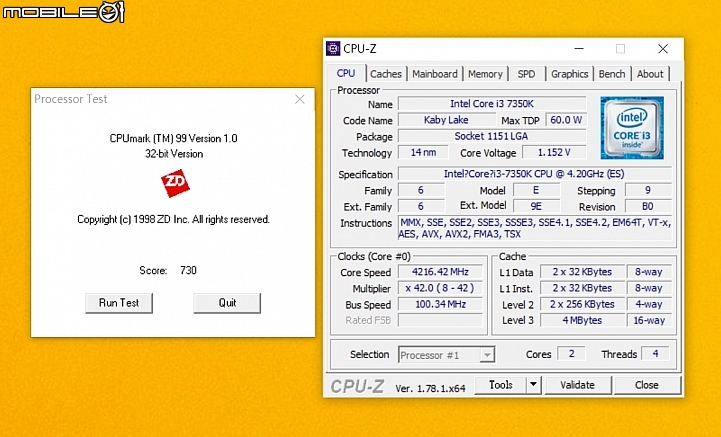
Task: Click the Max TDP value 60.0 W
Action: pos(566,120)
